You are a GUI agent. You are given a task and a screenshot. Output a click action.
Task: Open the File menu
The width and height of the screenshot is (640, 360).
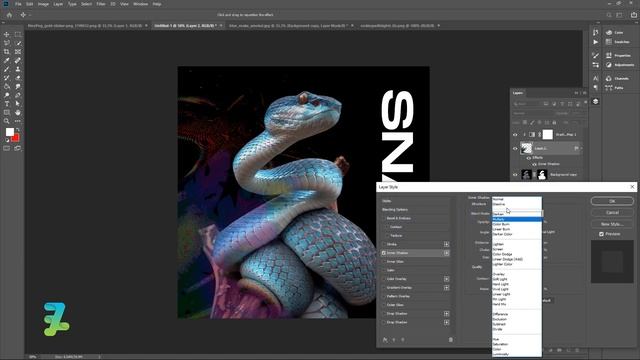click(18, 4)
